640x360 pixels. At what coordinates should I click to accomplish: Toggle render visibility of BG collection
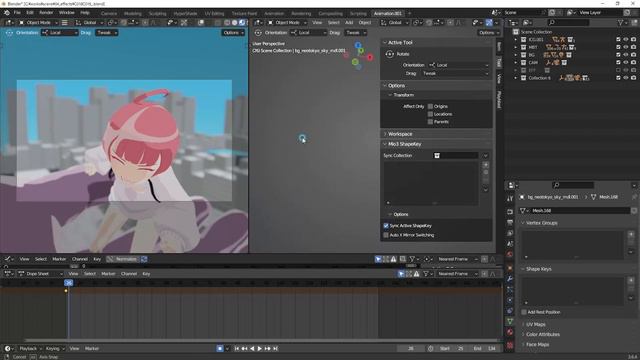click(633, 55)
